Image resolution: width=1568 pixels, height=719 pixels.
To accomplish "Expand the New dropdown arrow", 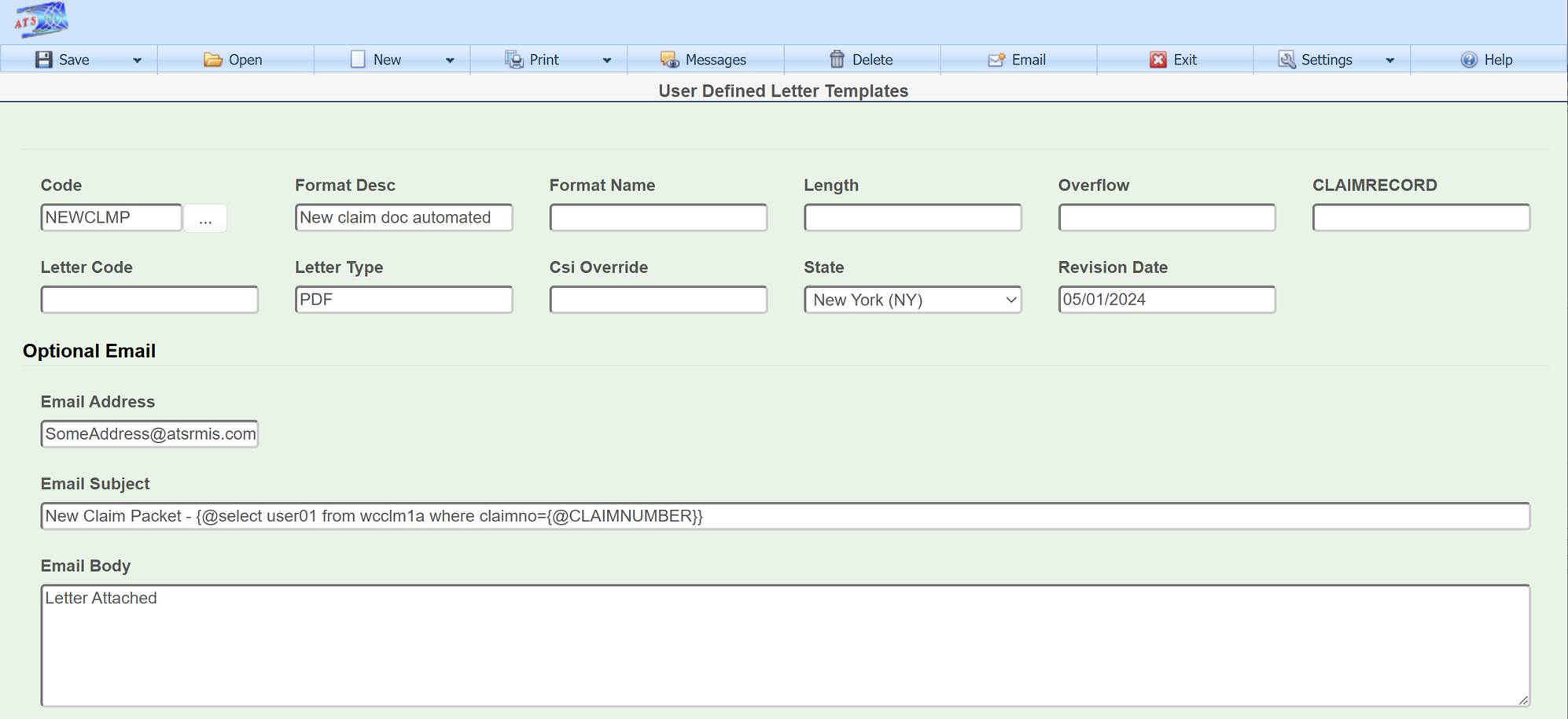I will pyautogui.click(x=450, y=61).
